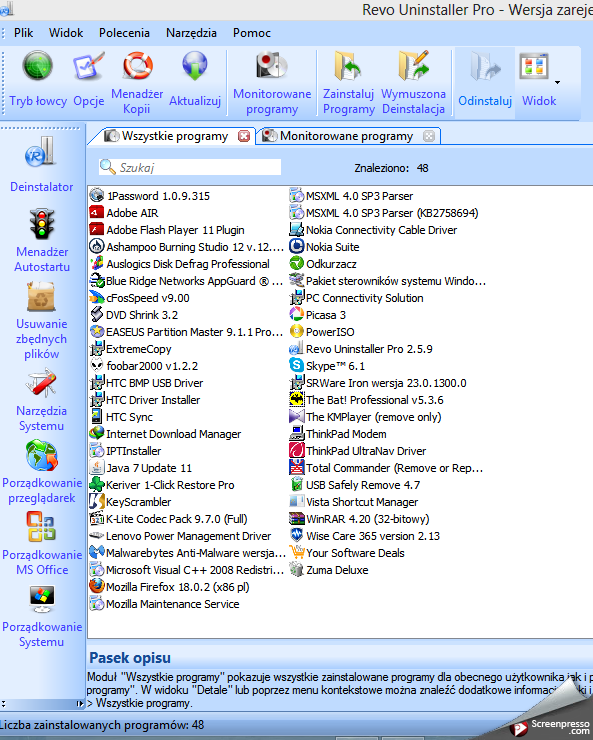Select Wise Care 365 version 2.13

pos(365,536)
